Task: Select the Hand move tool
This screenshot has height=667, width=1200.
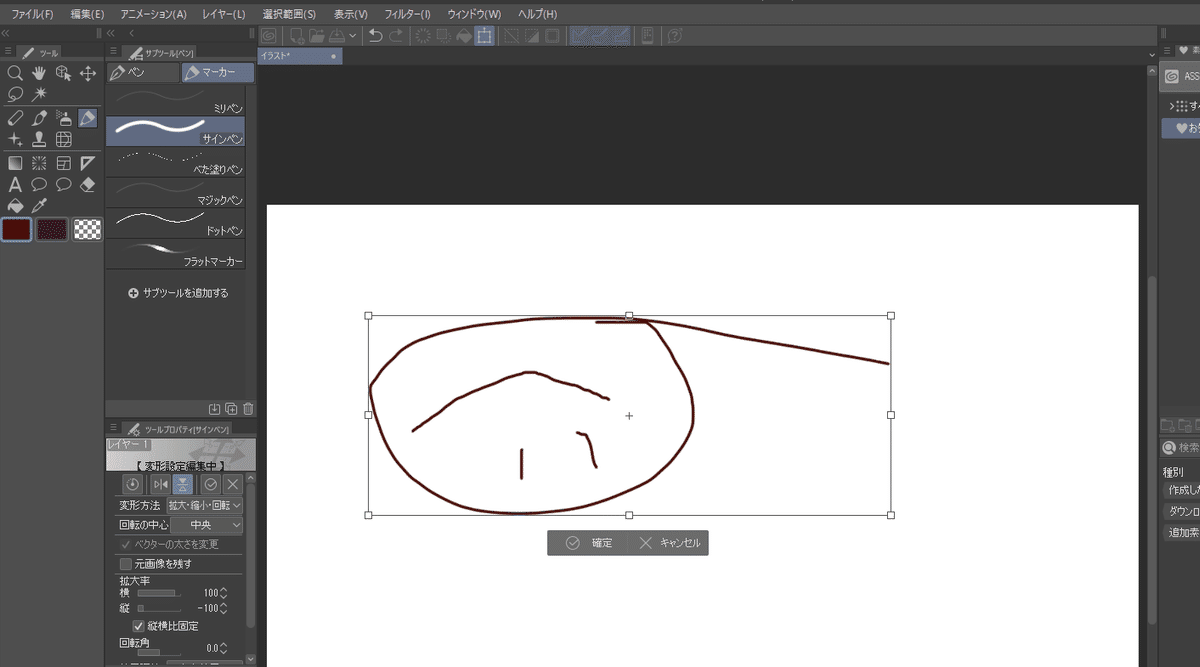Action: (39, 72)
